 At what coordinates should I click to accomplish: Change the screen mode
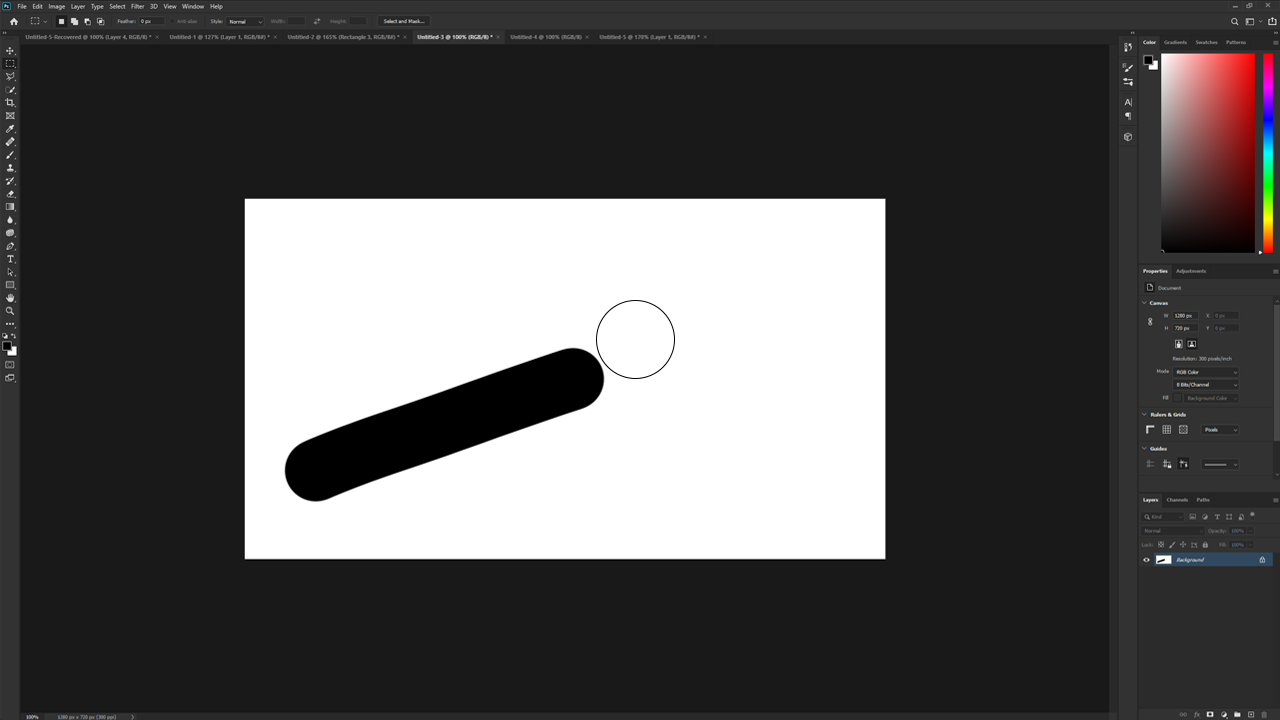coord(11,378)
